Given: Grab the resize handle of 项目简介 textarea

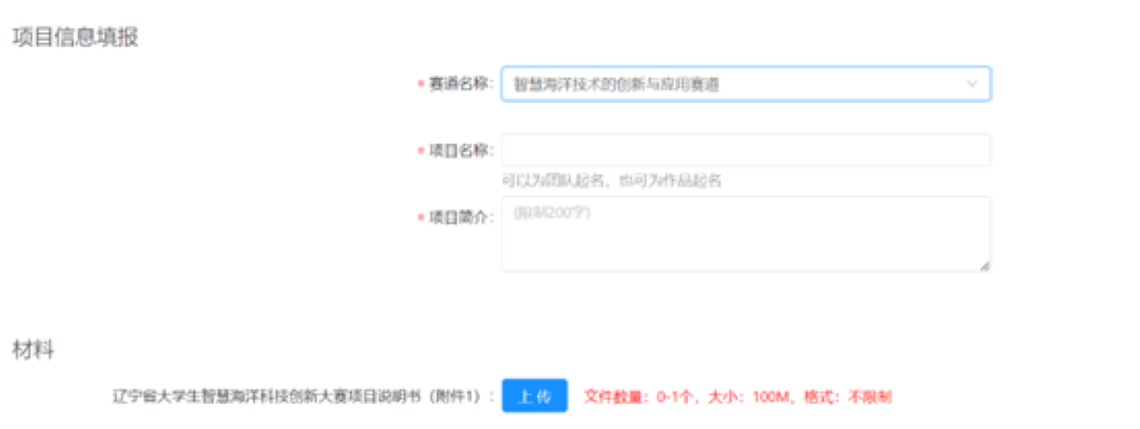Looking at the screenshot, I should tap(984, 265).
